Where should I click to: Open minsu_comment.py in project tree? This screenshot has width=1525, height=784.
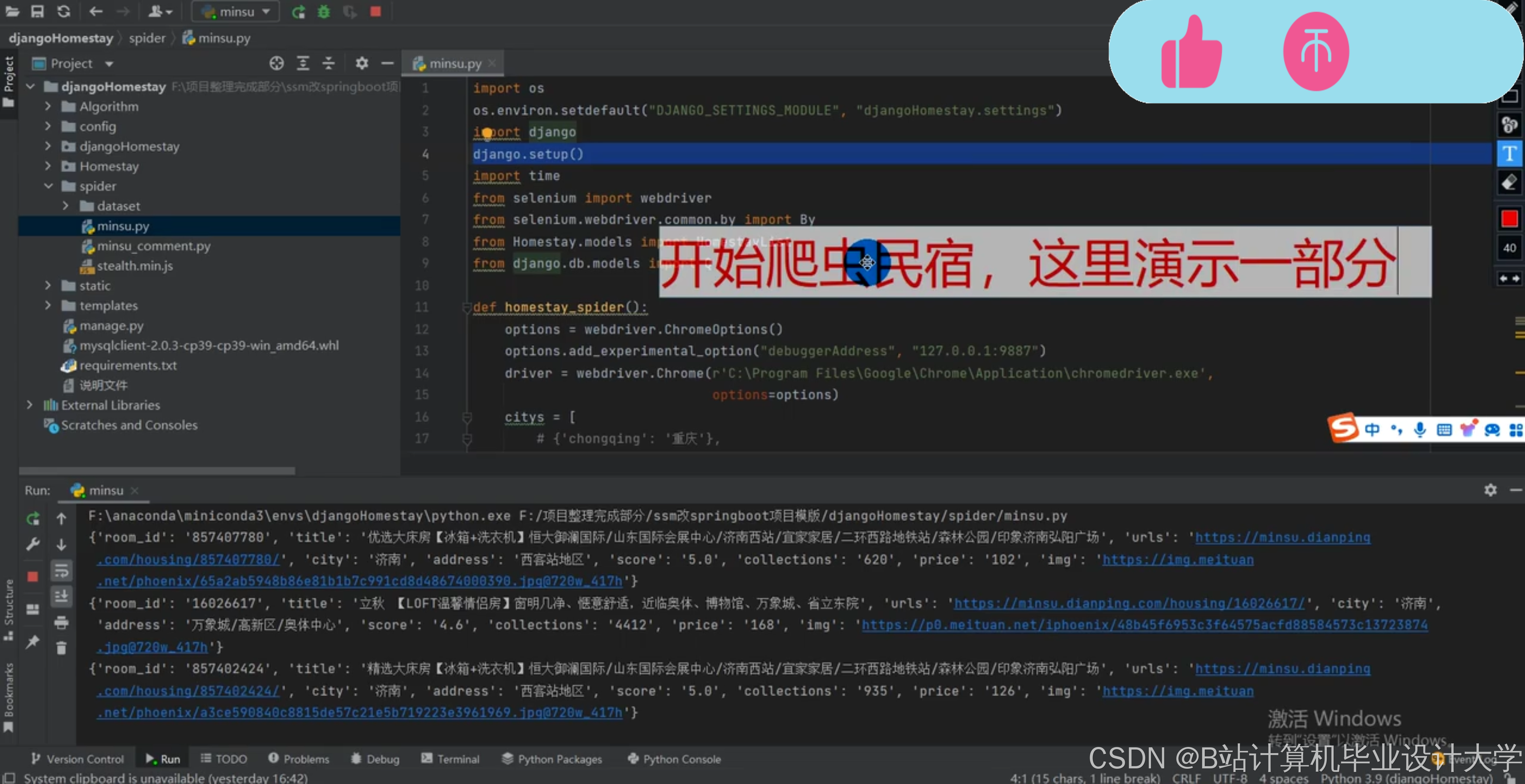(153, 246)
